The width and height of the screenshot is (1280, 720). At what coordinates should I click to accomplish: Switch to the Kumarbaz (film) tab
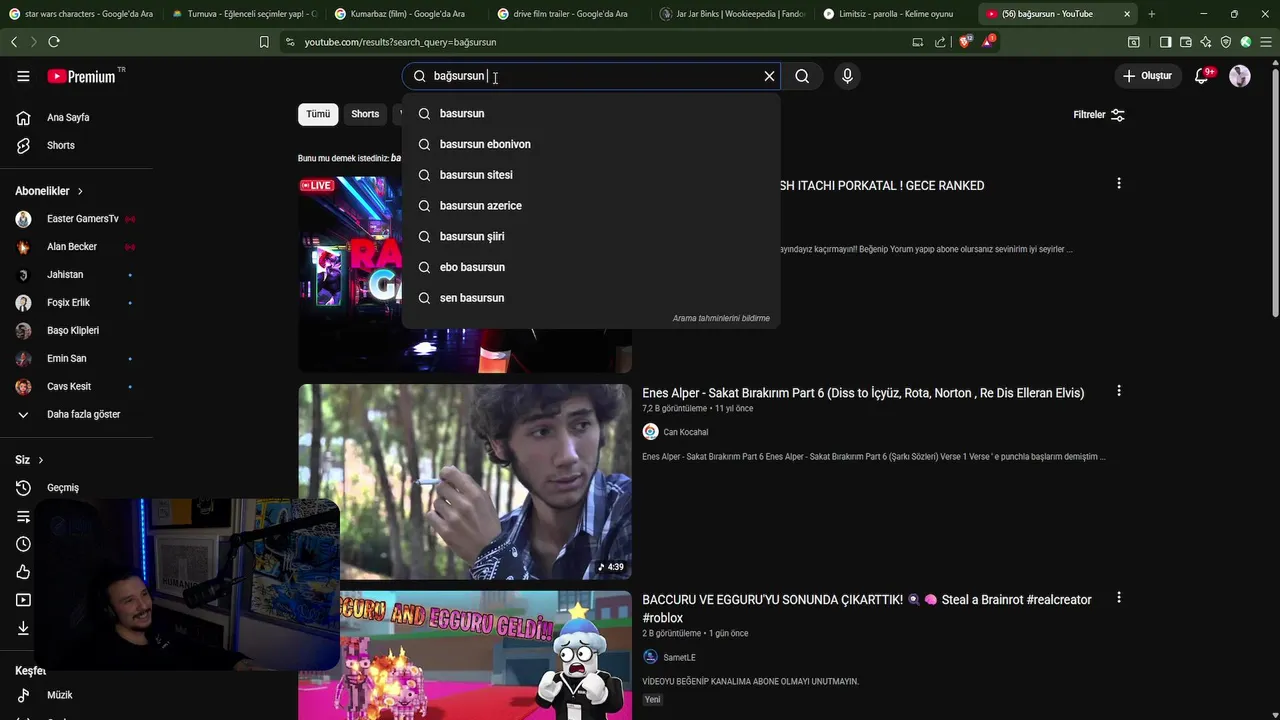pos(406,14)
